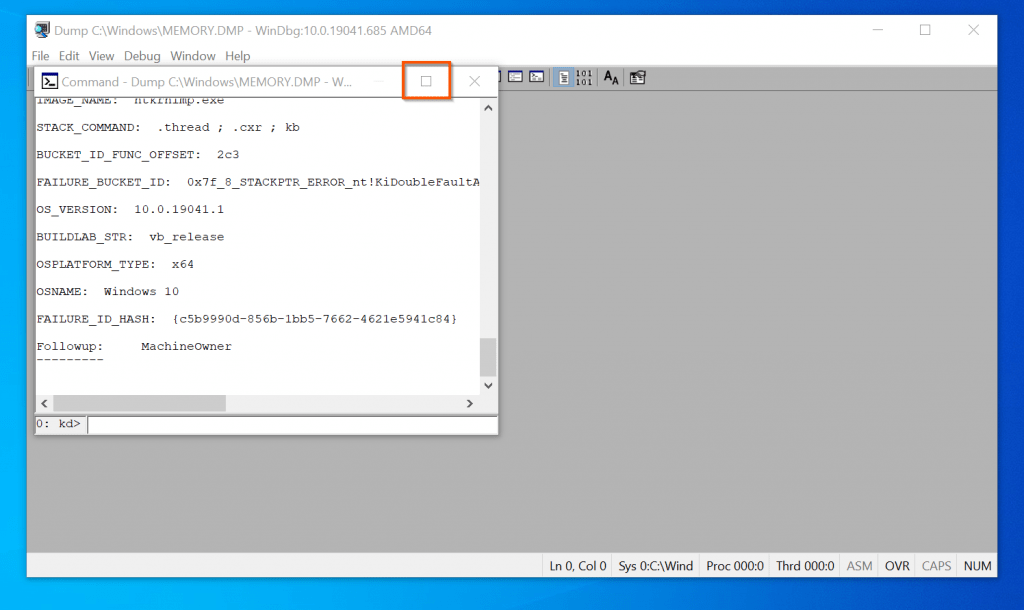
Task: Click the BUILDLAB_STR vb_release line
Action: click(x=130, y=237)
